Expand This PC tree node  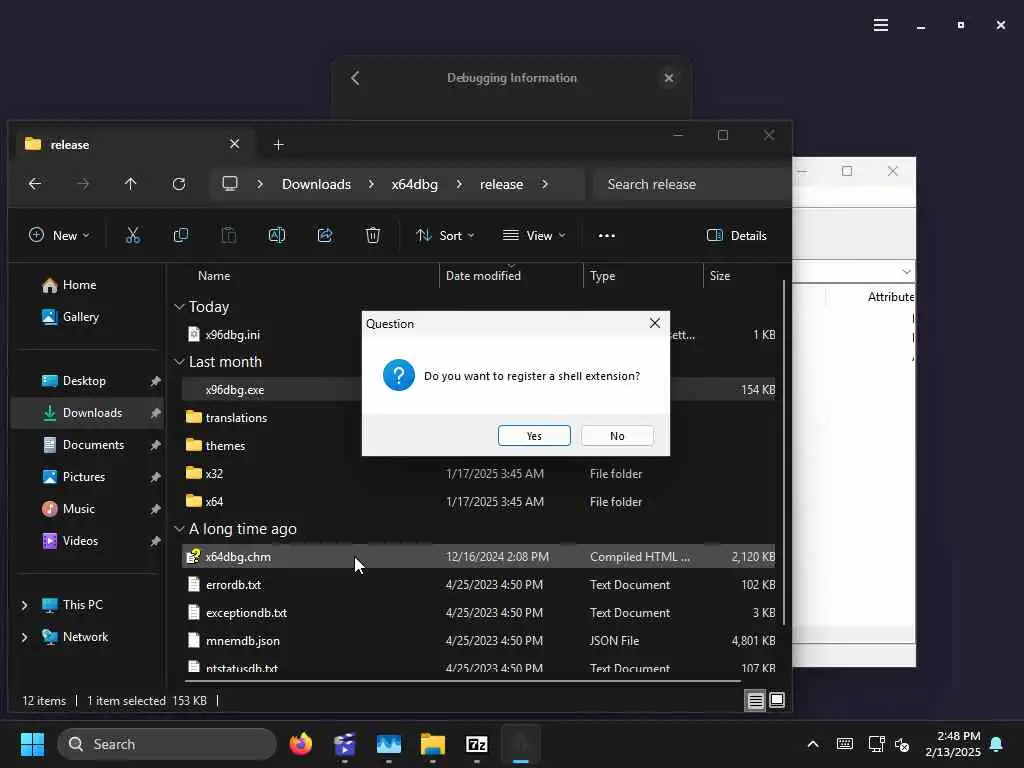tap(25, 605)
